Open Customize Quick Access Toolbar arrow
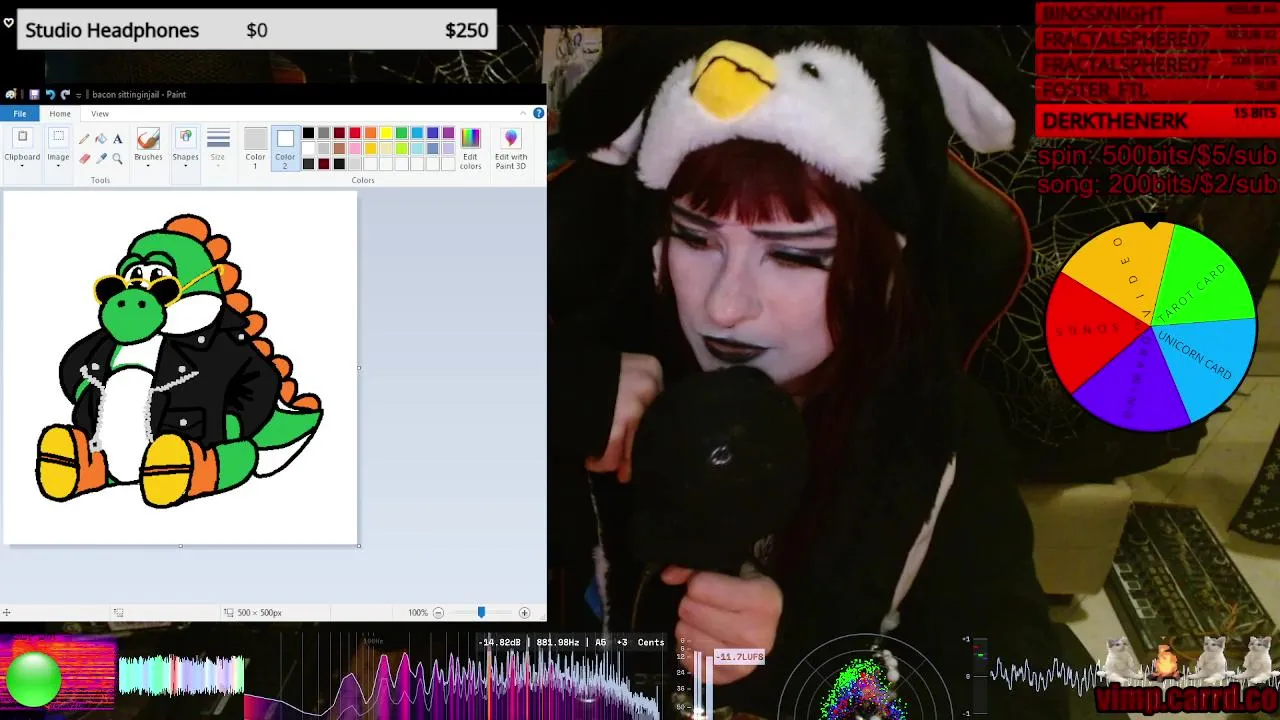Viewport: 1280px width, 720px height. pyautogui.click(x=79, y=95)
